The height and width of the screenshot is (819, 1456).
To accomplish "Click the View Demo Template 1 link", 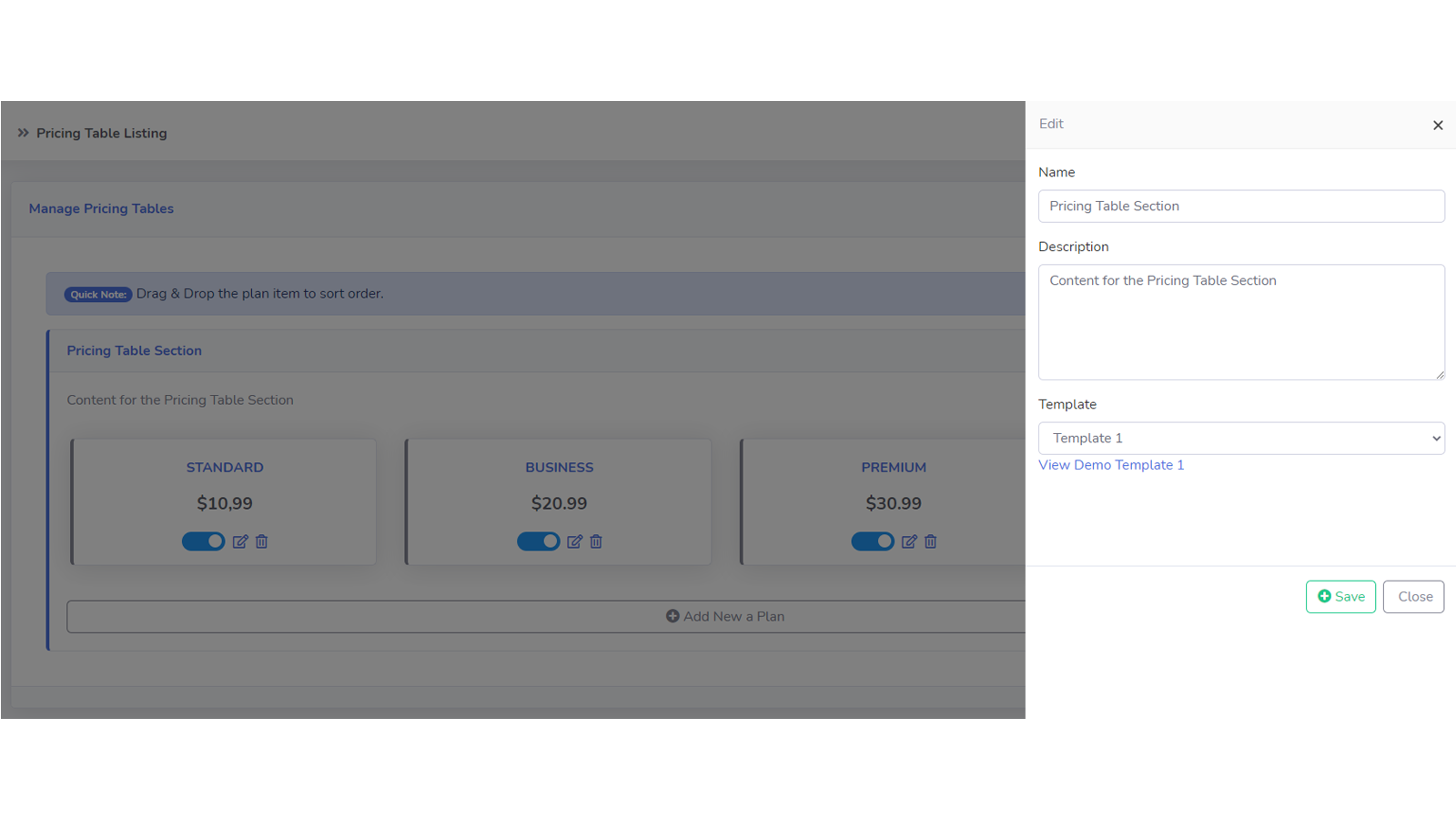I will pyautogui.click(x=1111, y=465).
